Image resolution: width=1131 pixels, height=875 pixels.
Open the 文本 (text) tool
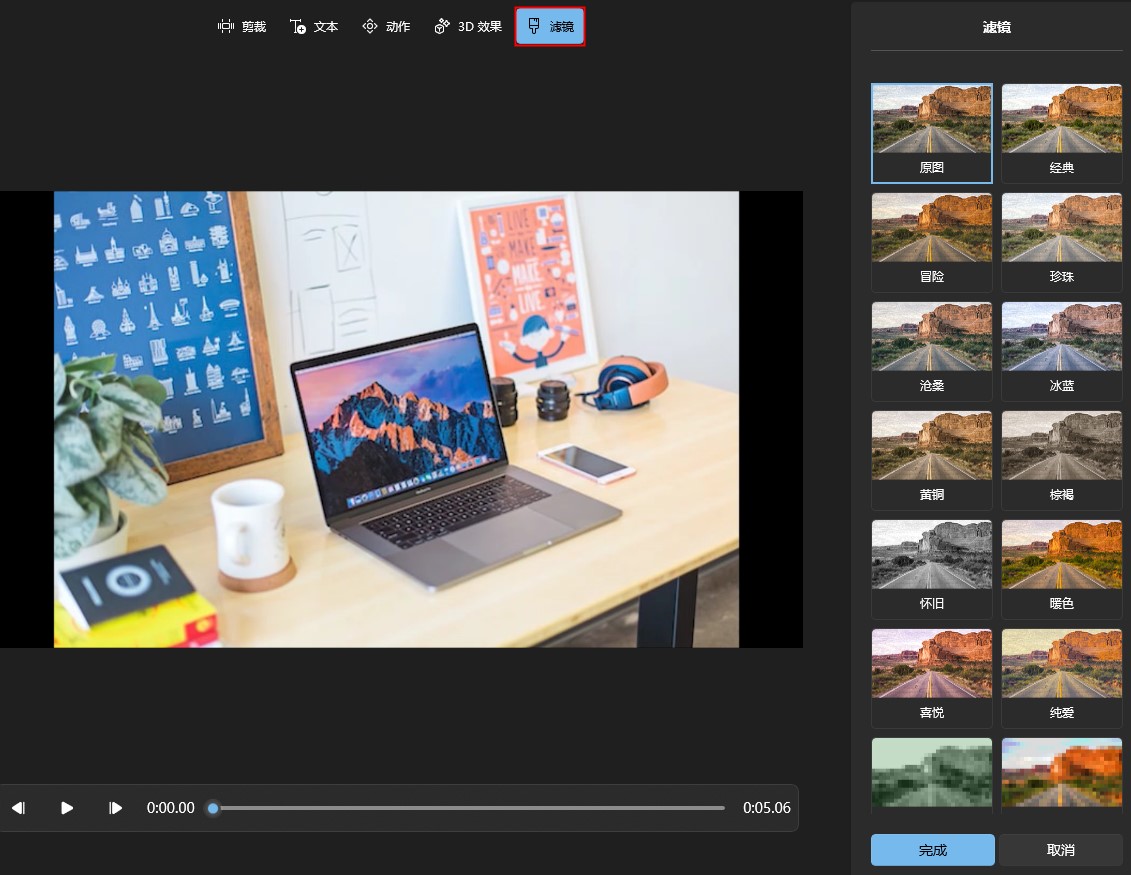point(314,27)
